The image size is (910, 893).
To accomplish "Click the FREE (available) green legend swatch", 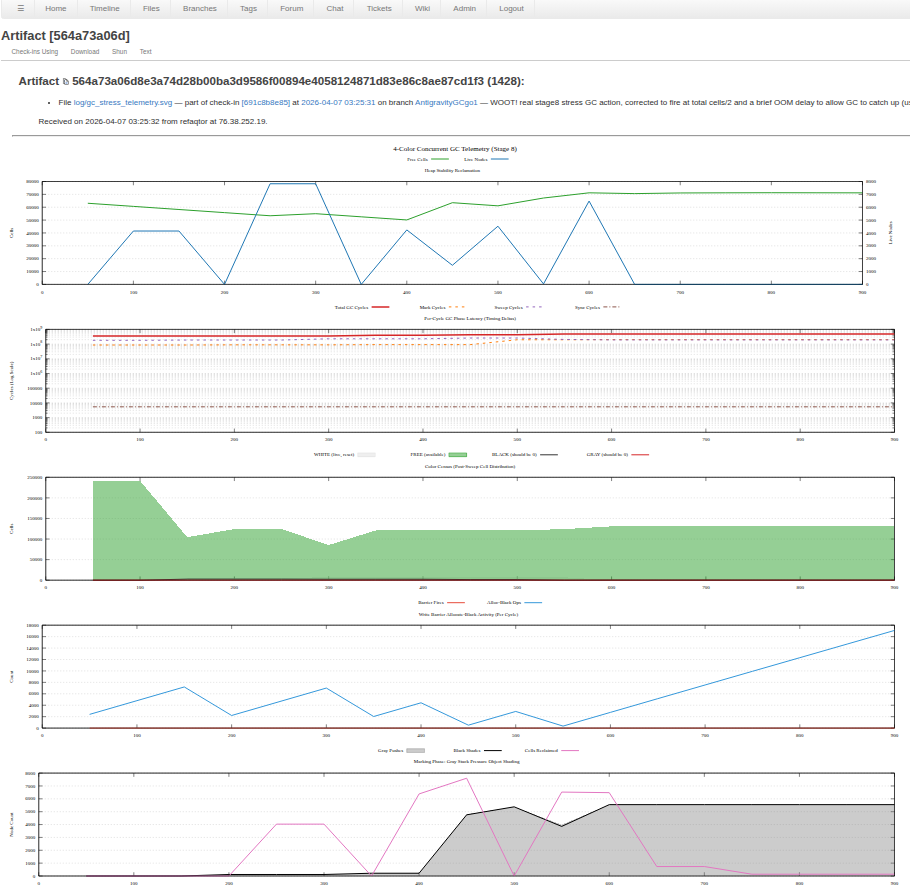I will point(458,454).
